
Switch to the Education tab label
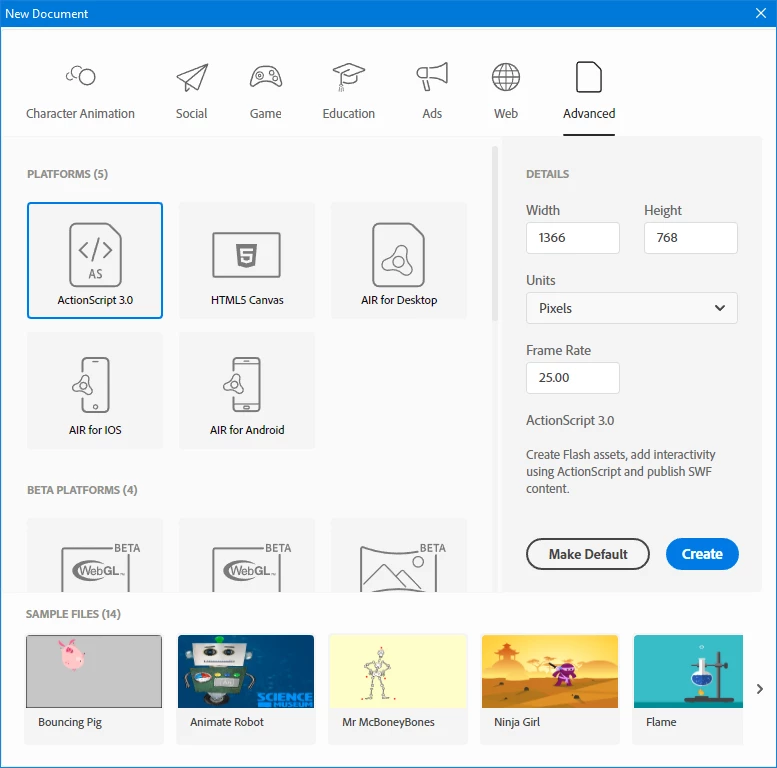(349, 113)
